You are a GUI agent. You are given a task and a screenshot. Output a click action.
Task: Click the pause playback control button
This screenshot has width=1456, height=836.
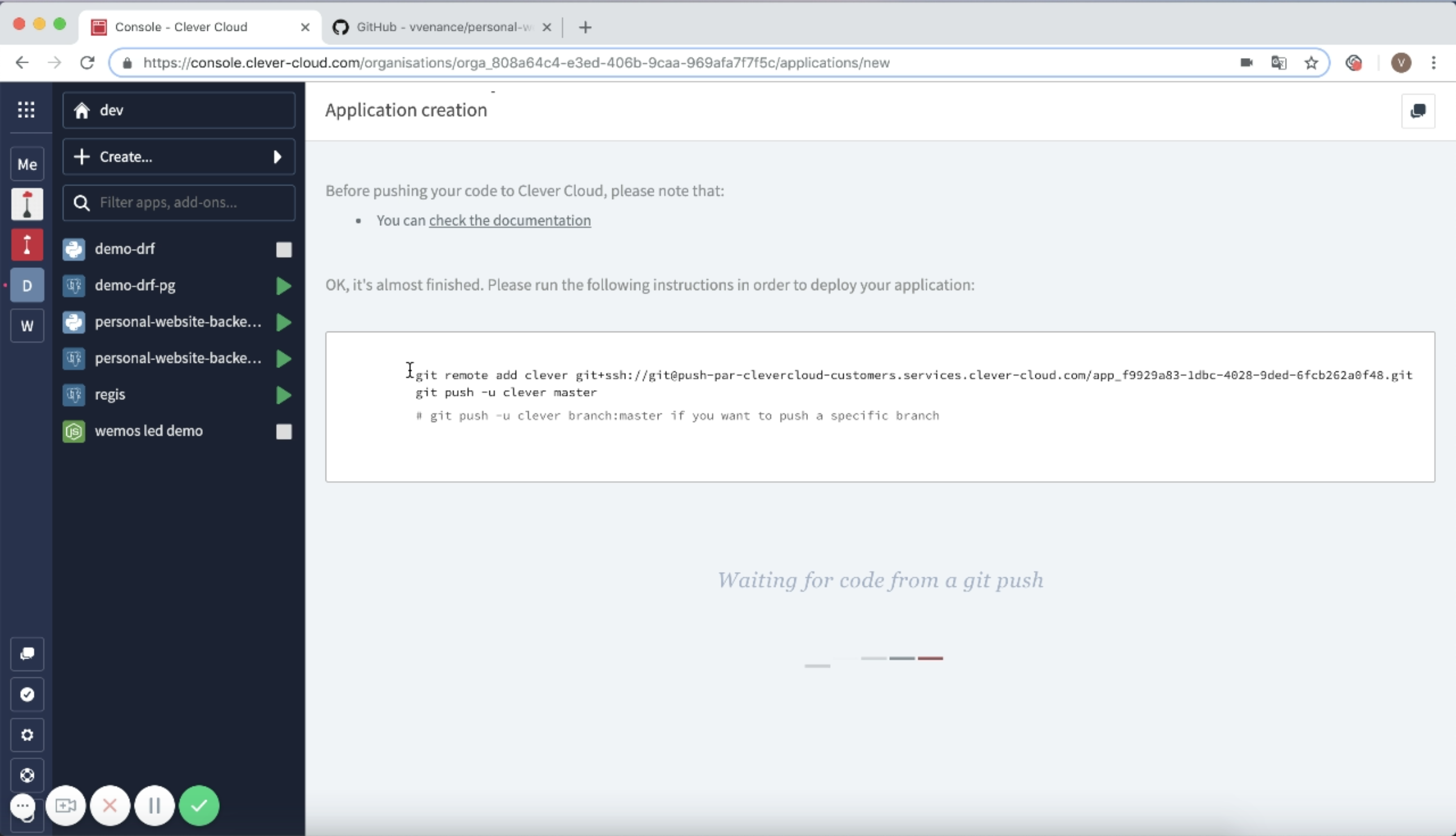[x=154, y=806]
